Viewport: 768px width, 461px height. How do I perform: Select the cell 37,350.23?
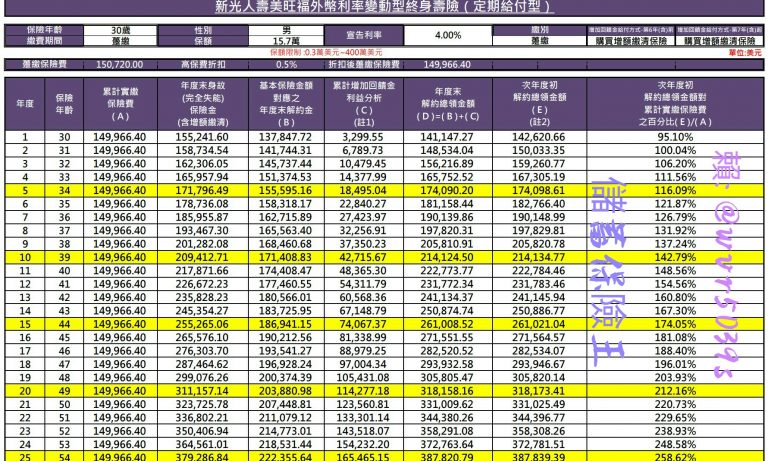point(363,244)
